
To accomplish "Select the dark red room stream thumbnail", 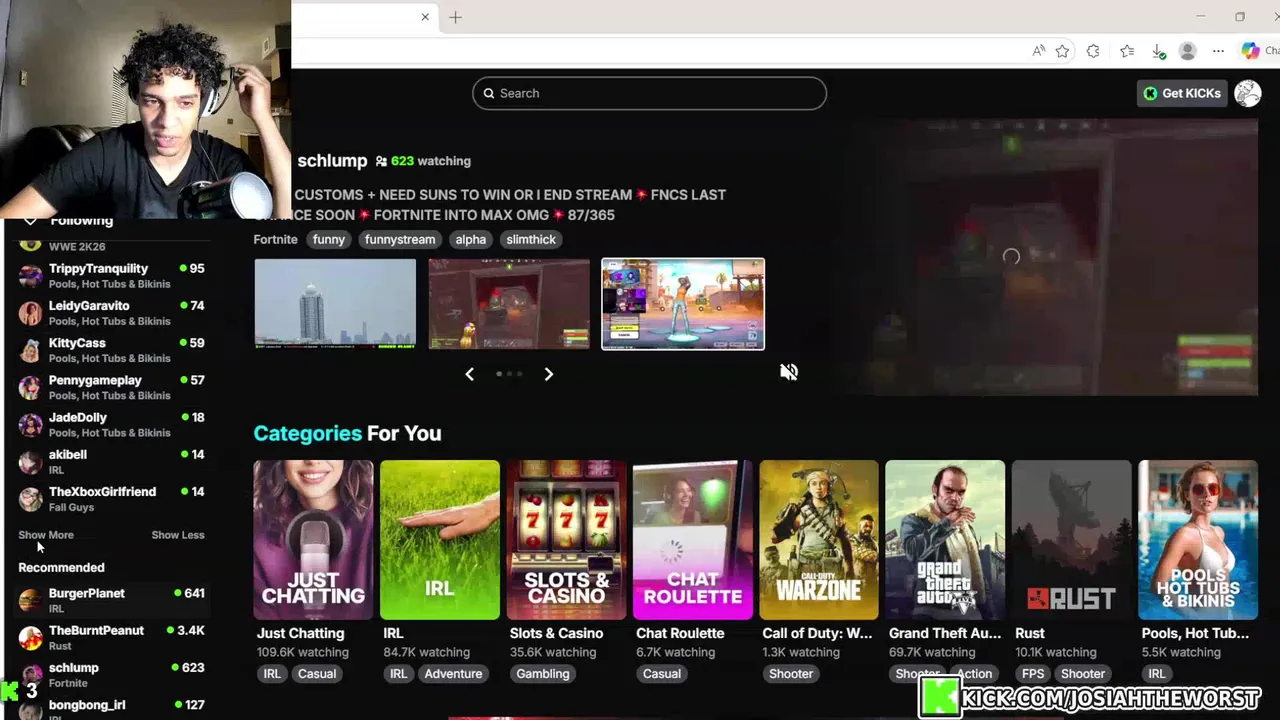I will pyautogui.click(x=509, y=304).
